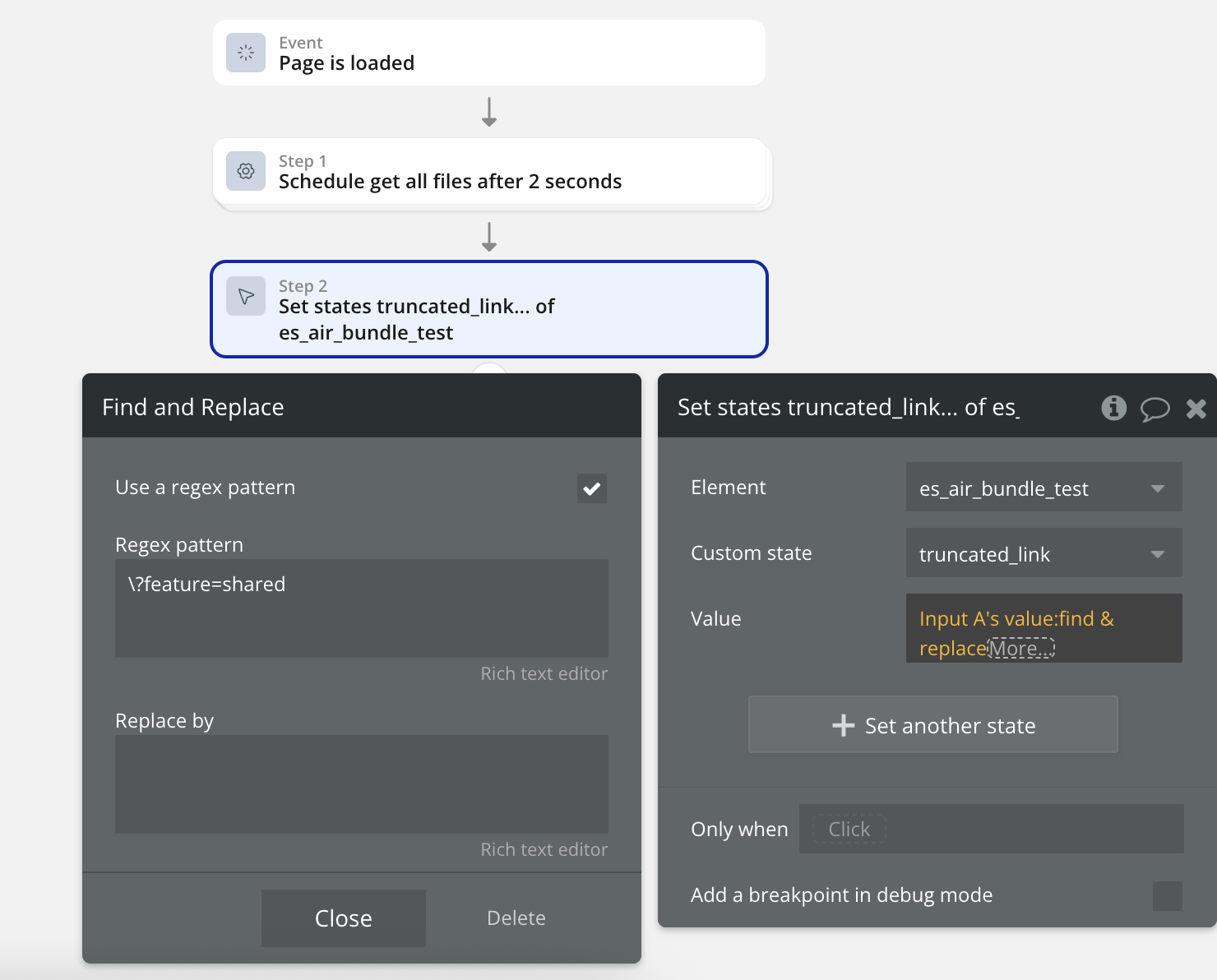Uncheck Use a regex pattern checkbox

[x=592, y=488]
